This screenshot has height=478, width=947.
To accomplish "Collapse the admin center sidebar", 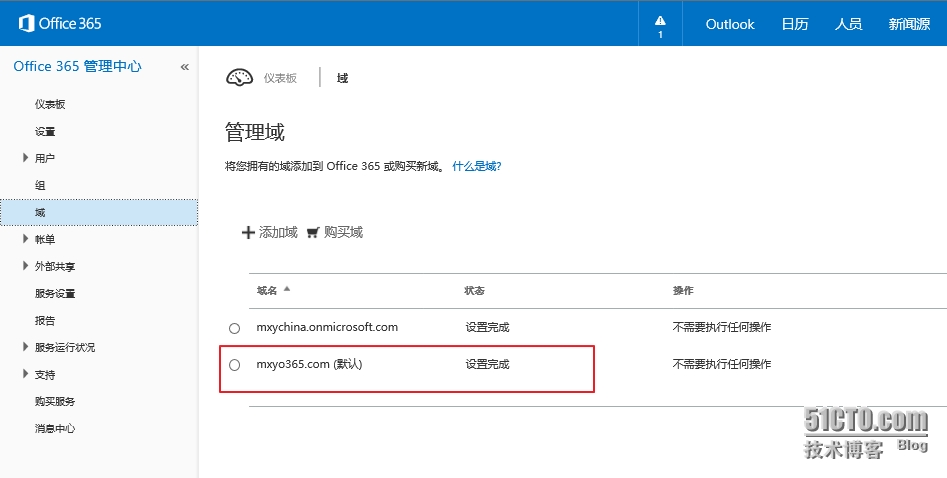I will [x=184, y=67].
